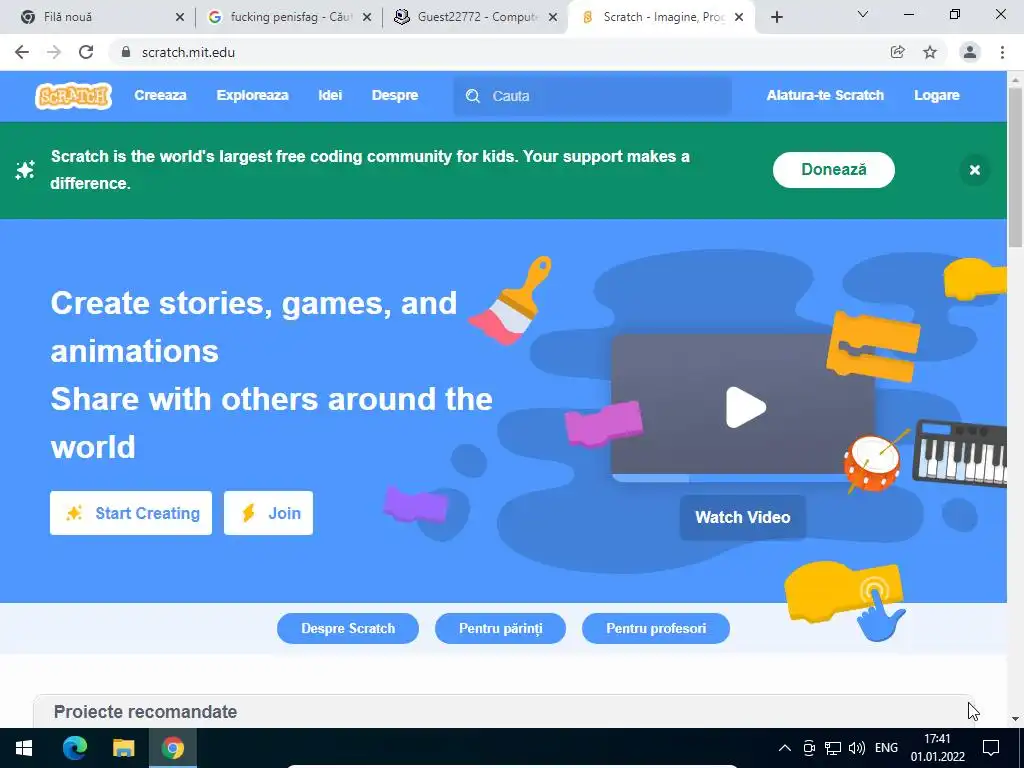The height and width of the screenshot is (768, 1024).
Task: Open the Chrome three-dot menu
Action: pyautogui.click(x=1002, y=52)
